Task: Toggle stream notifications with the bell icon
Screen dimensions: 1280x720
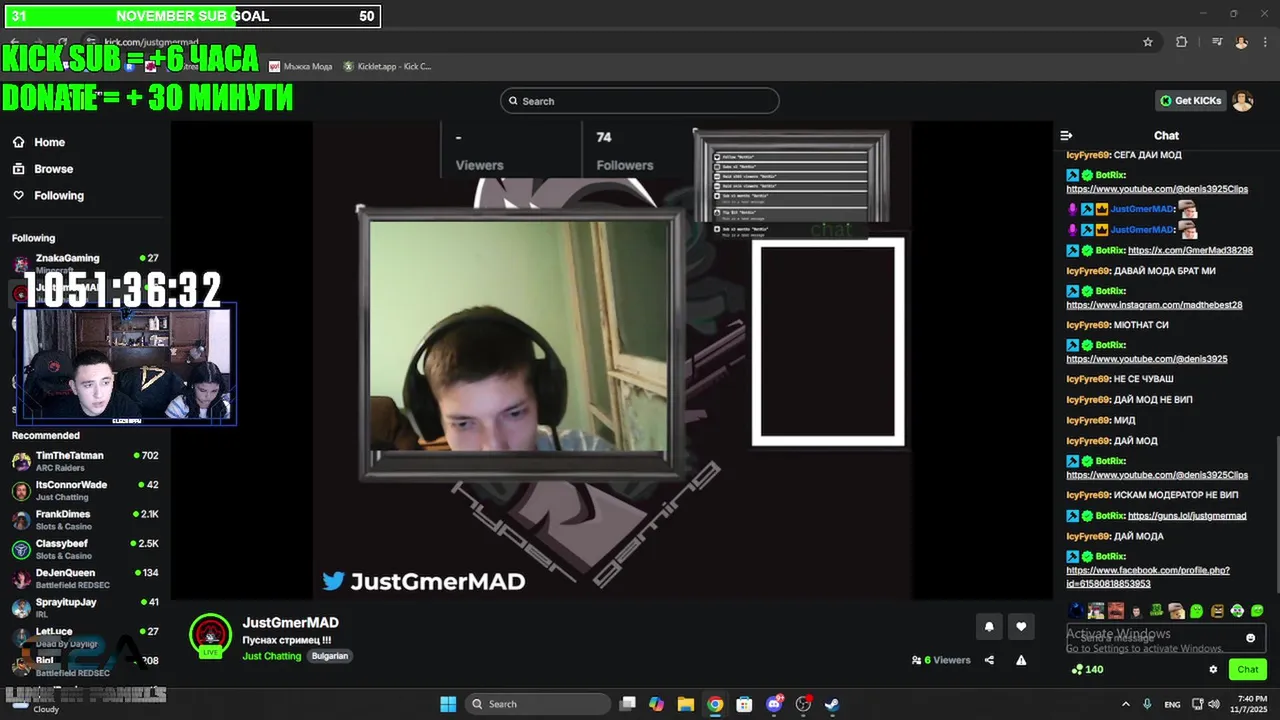Action: pyautogui.click(x=989, y=627)
